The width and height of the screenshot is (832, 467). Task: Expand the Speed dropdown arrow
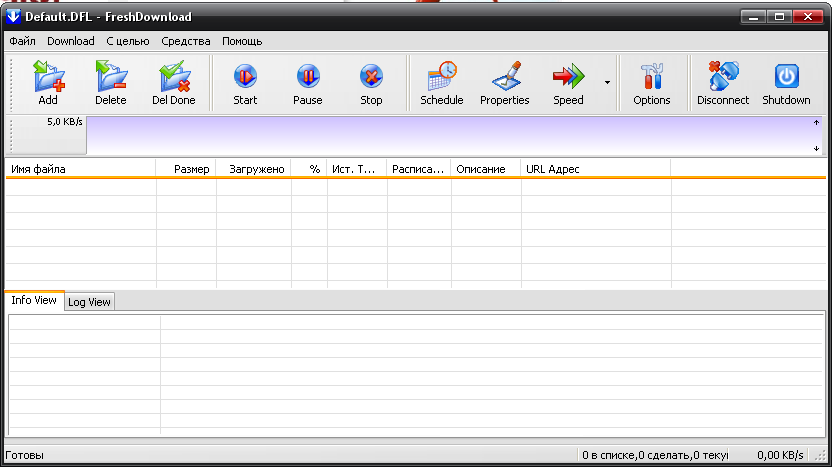pos(607,83)
